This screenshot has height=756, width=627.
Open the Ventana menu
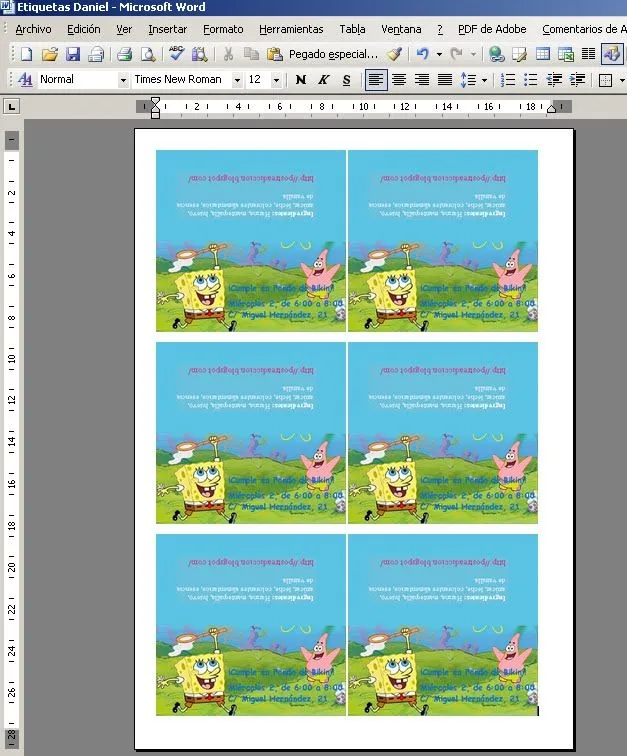tap(401, 29)
